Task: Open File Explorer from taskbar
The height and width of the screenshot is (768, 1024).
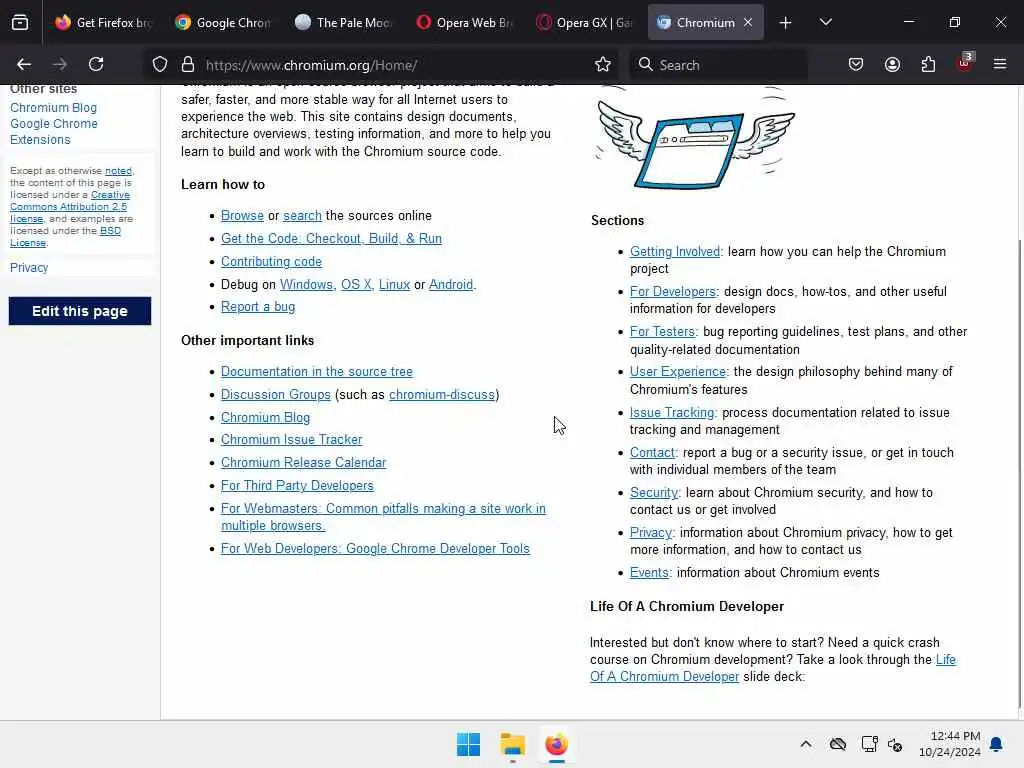Action: (513, 744)
